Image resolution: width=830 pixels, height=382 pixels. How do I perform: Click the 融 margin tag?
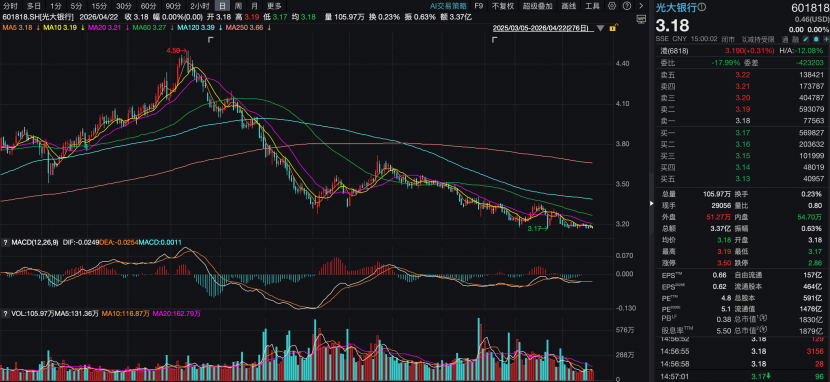pos(795,39)
